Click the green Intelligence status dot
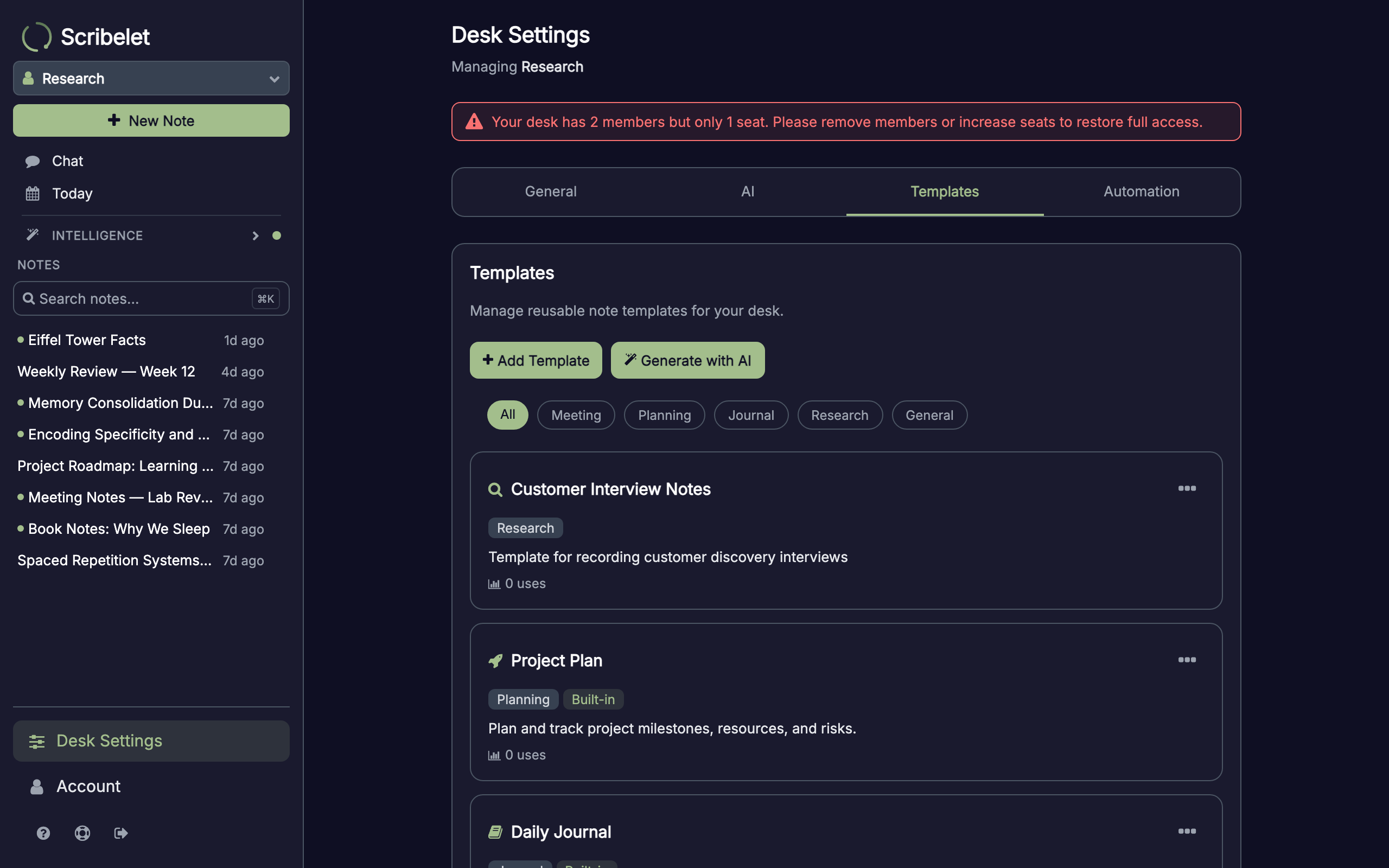Image resolution: width=1389 pixels, height=868 pixels. 277,235
